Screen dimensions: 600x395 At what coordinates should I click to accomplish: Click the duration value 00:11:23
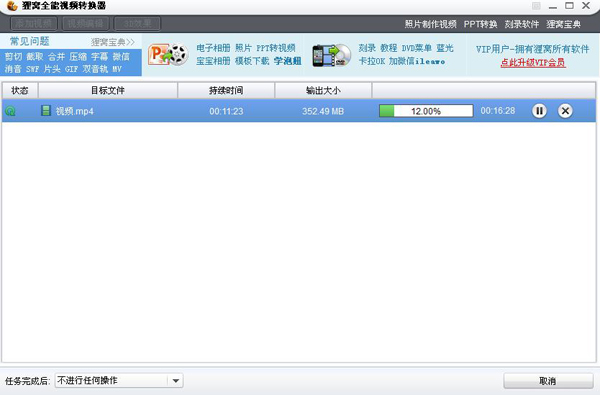[226, 111]
